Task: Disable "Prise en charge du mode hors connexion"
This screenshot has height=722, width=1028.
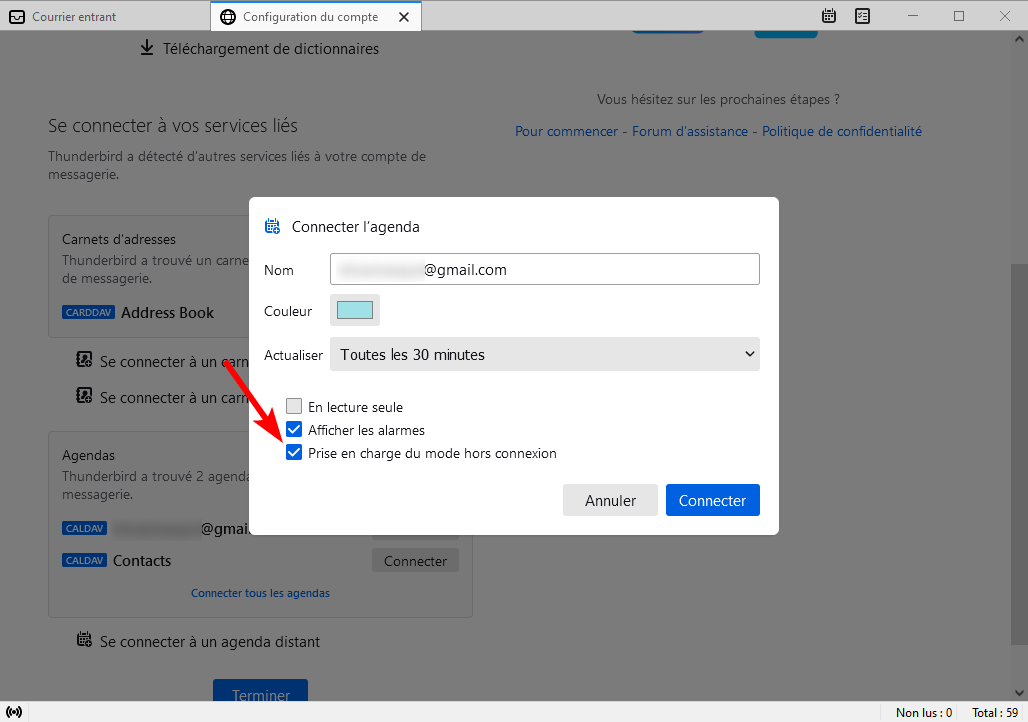Action: (x=294, y=453)
